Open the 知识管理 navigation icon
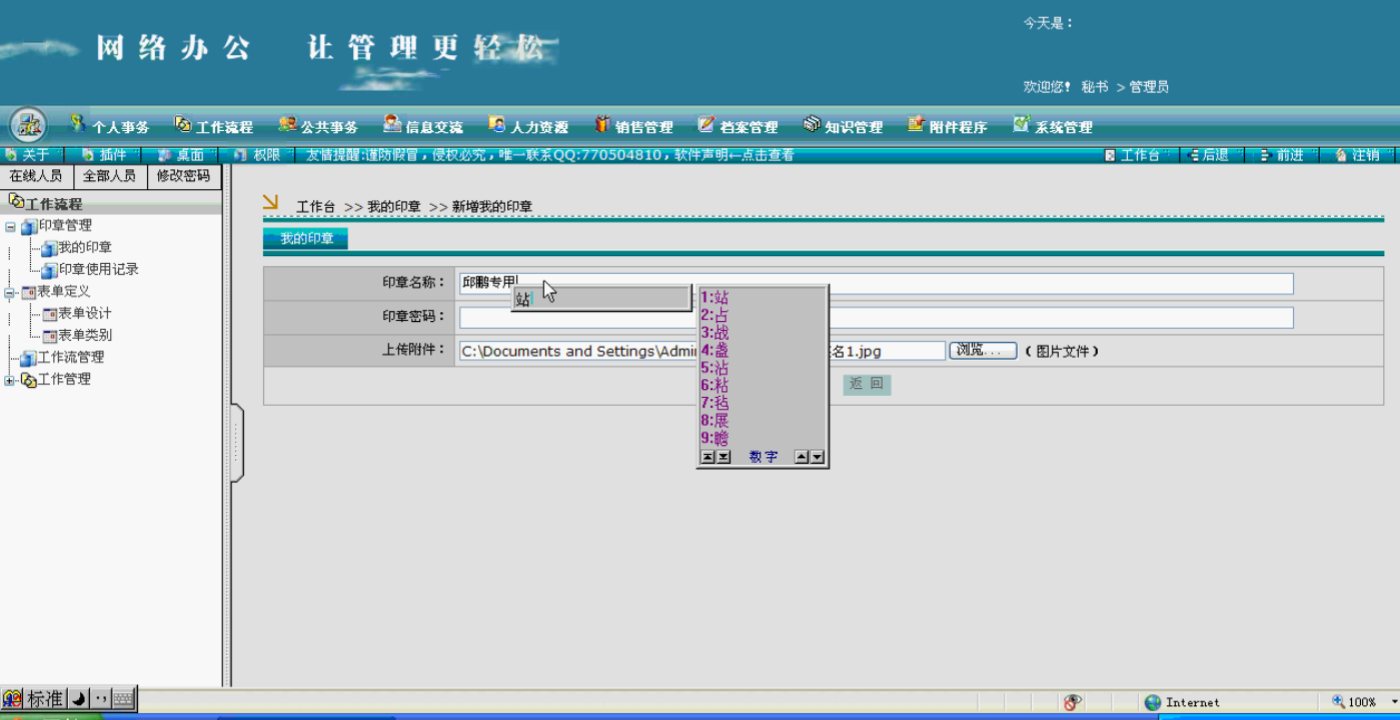The width and height of the screenshot is (1400, 720). (812, 124)
